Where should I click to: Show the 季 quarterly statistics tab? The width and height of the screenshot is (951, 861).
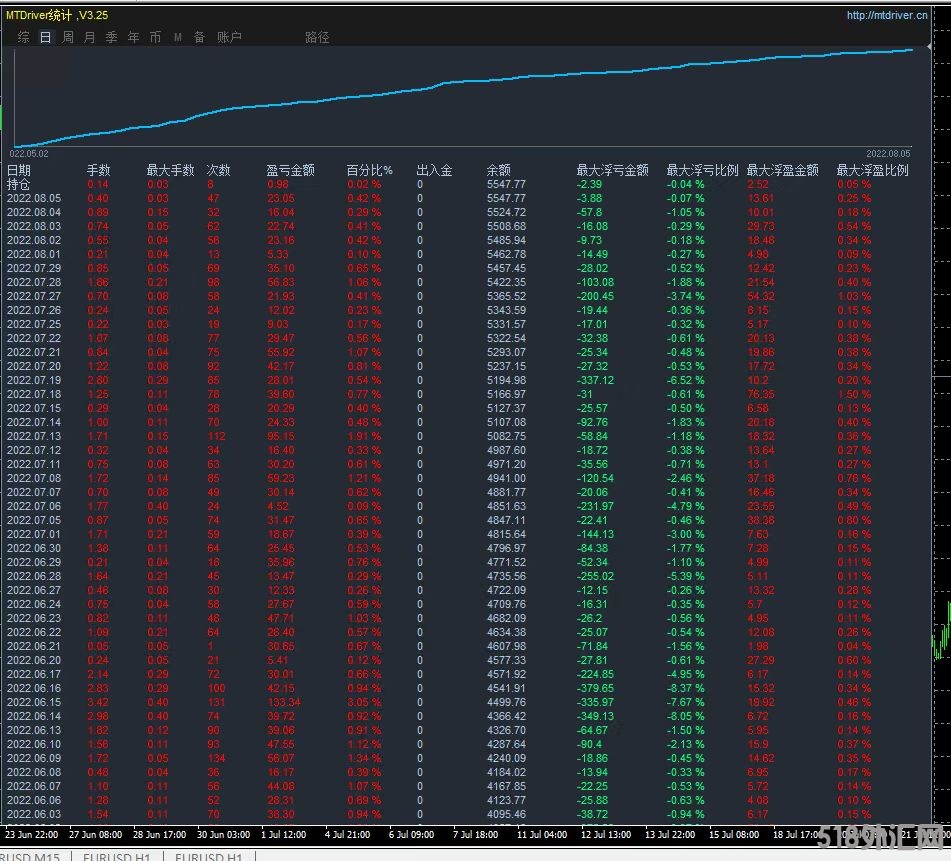tap(111, 37)
